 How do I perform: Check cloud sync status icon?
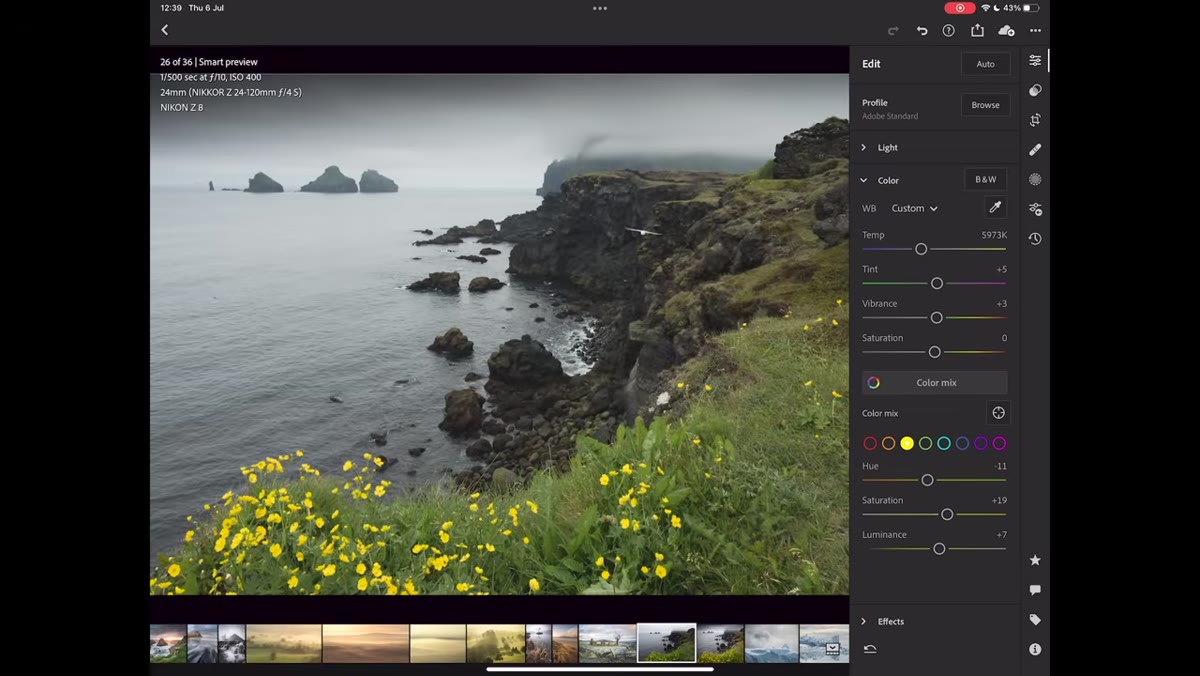pos(1007,31)
